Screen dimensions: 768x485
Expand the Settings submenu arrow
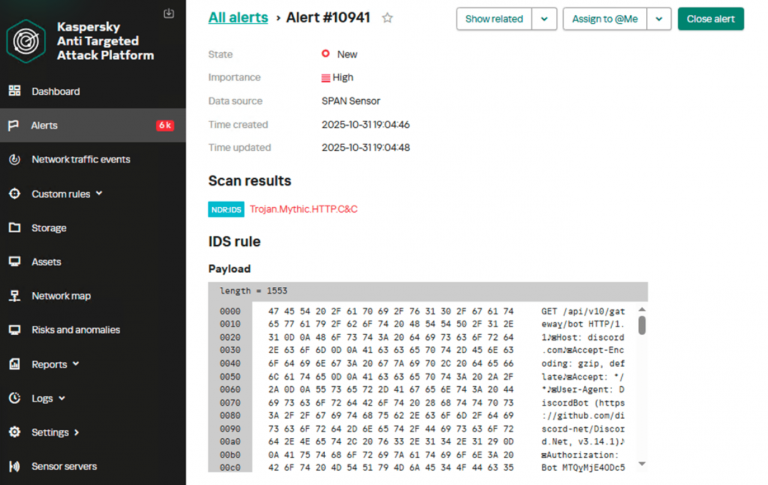[76, 432]
